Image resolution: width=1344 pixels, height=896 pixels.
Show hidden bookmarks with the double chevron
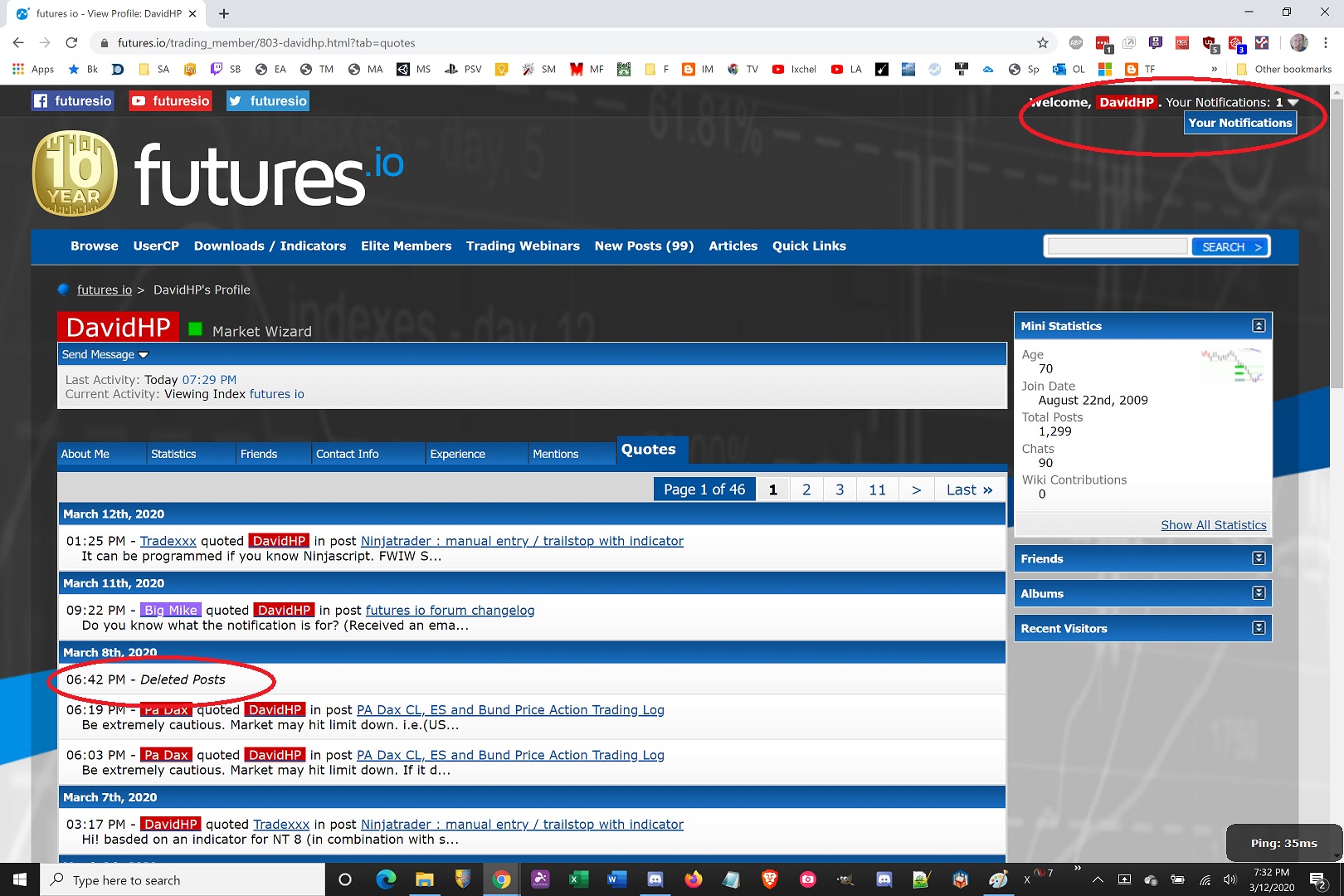(1215, 69)
